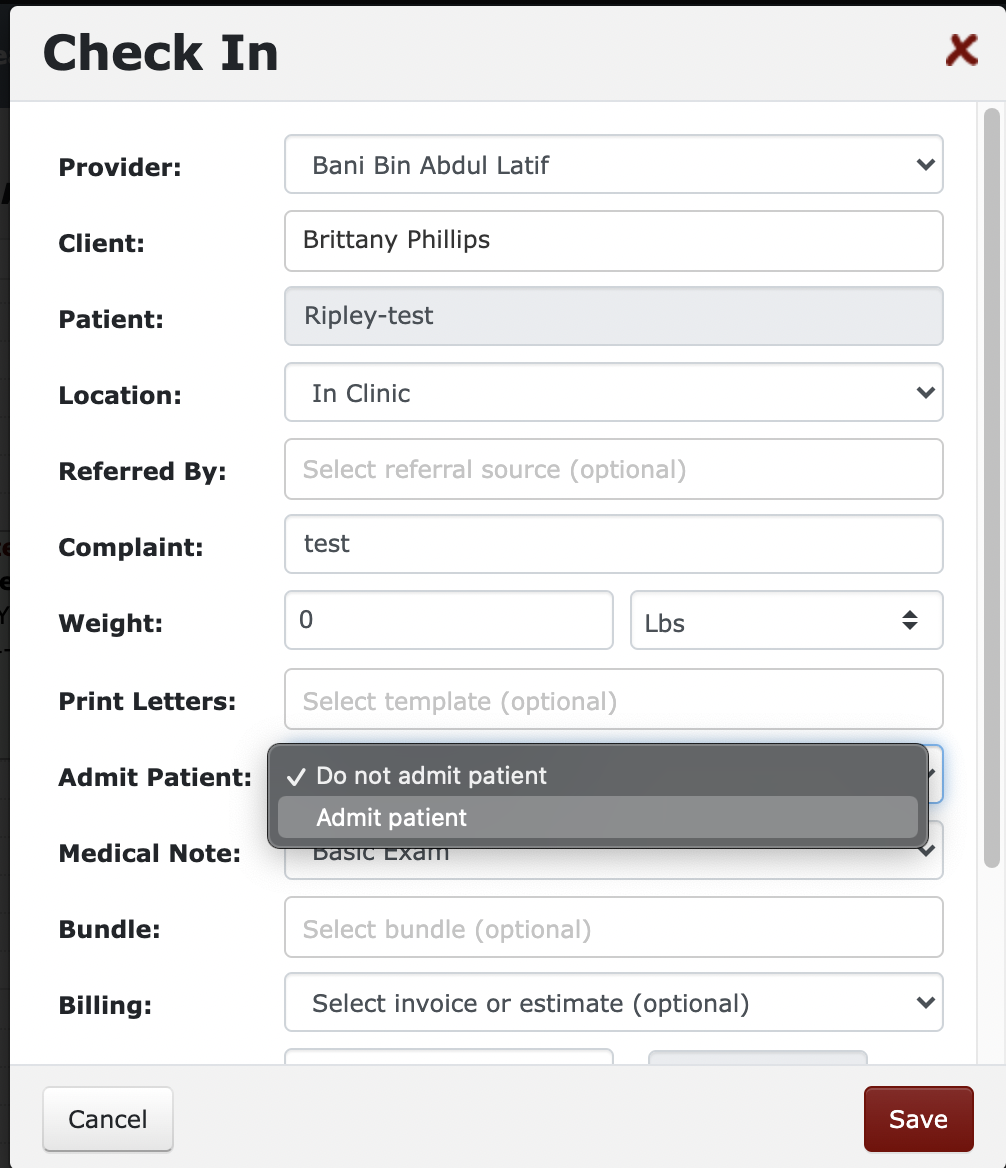Open the Provider dropdown
The width and height of the screenshot is (1006, 1168).
coord(612,165)
